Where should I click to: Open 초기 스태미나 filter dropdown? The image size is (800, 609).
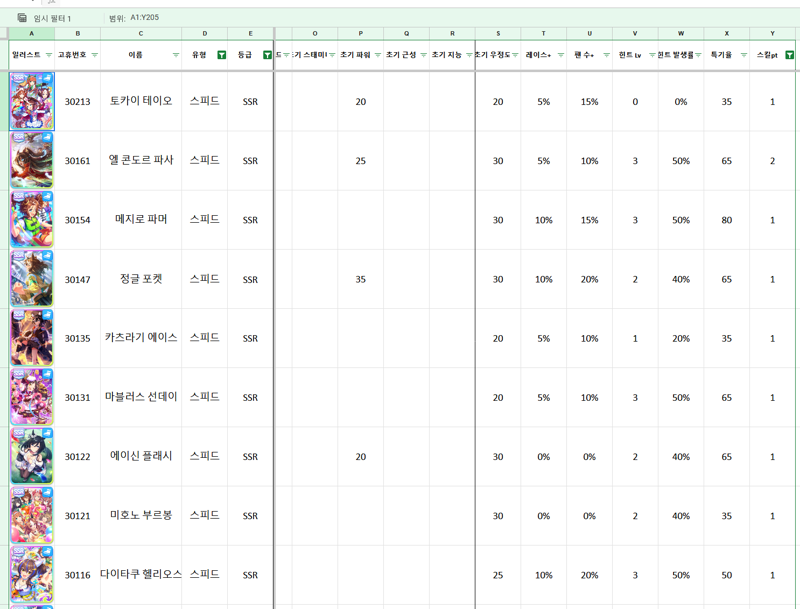coord(332,55)
